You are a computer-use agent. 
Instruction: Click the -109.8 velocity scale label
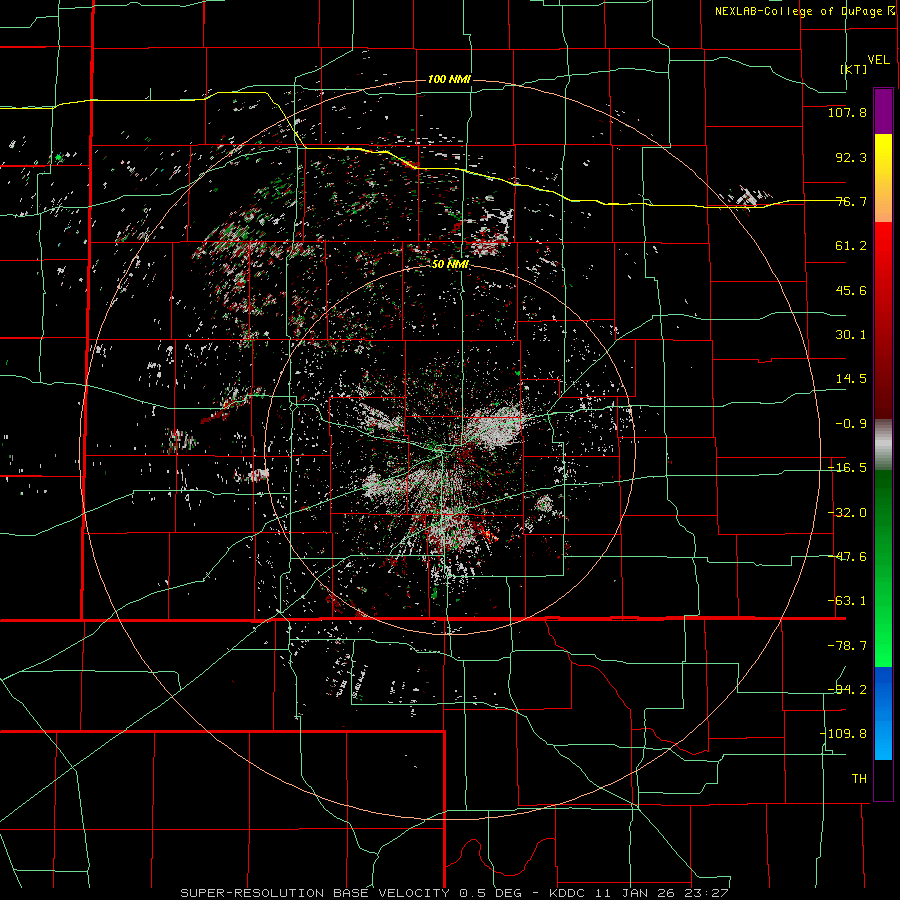coord(843,734)
